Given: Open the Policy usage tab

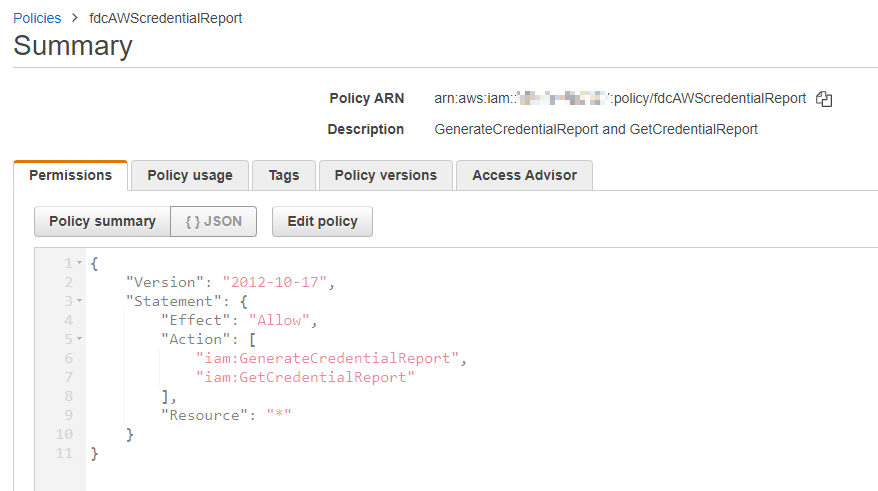Looking at the screenshot, I should pyautogui.click(x=190, y=175).
